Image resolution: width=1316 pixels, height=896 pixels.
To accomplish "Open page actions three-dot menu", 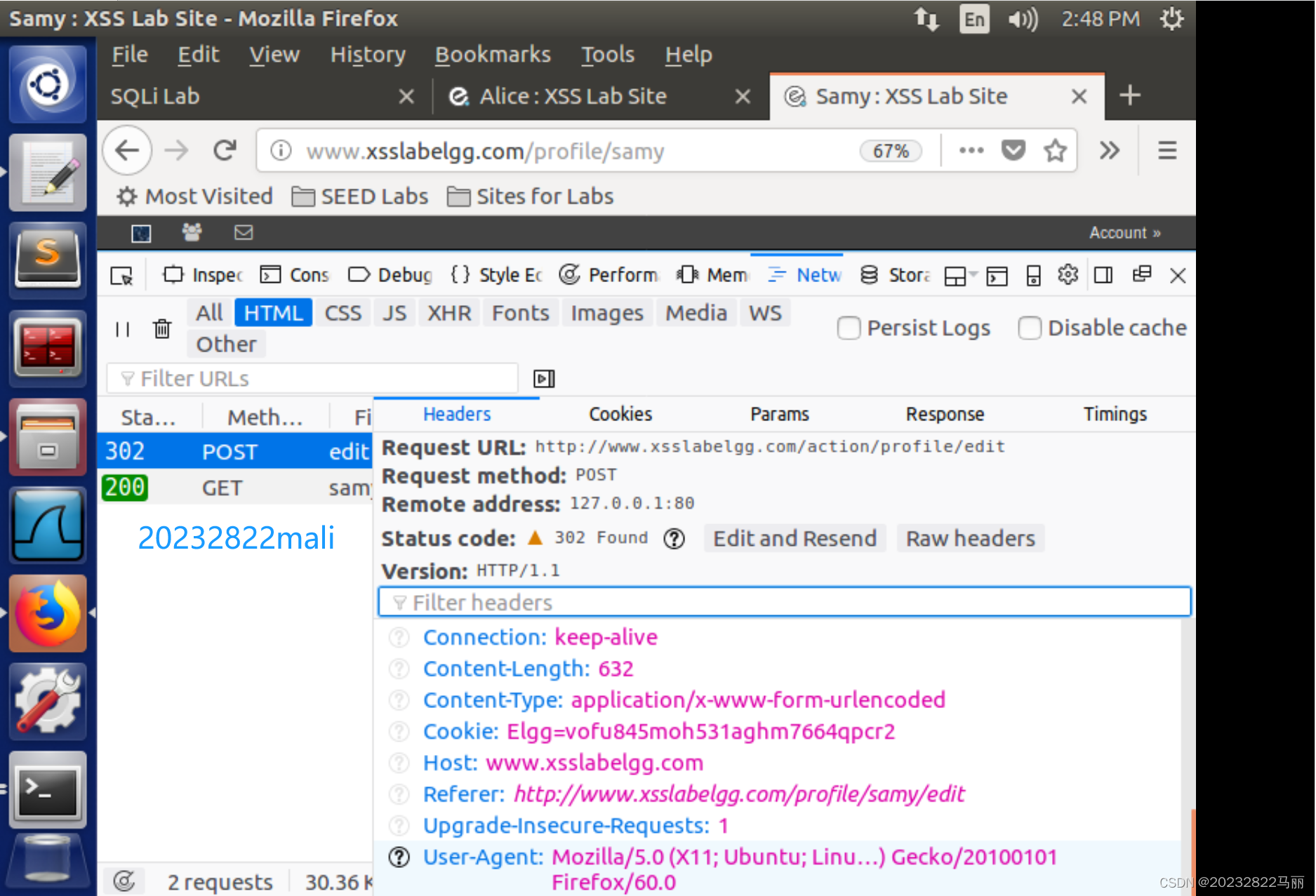I will pos(971,151).
